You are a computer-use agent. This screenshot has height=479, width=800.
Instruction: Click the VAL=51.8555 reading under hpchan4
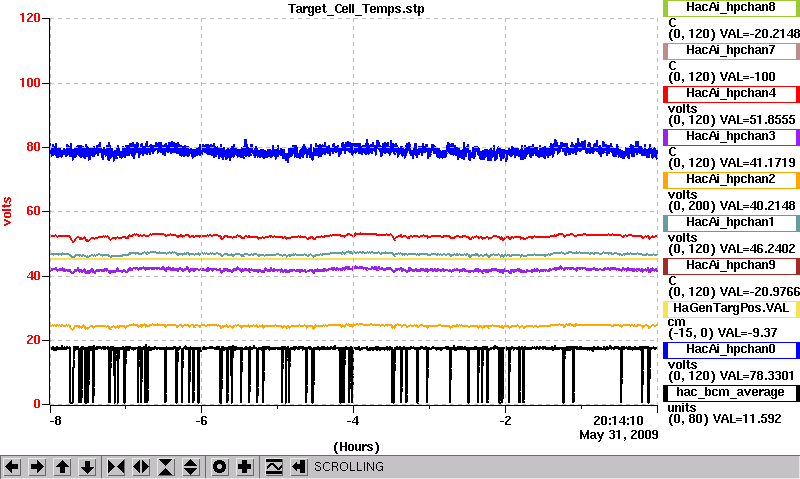pos(757,120)
